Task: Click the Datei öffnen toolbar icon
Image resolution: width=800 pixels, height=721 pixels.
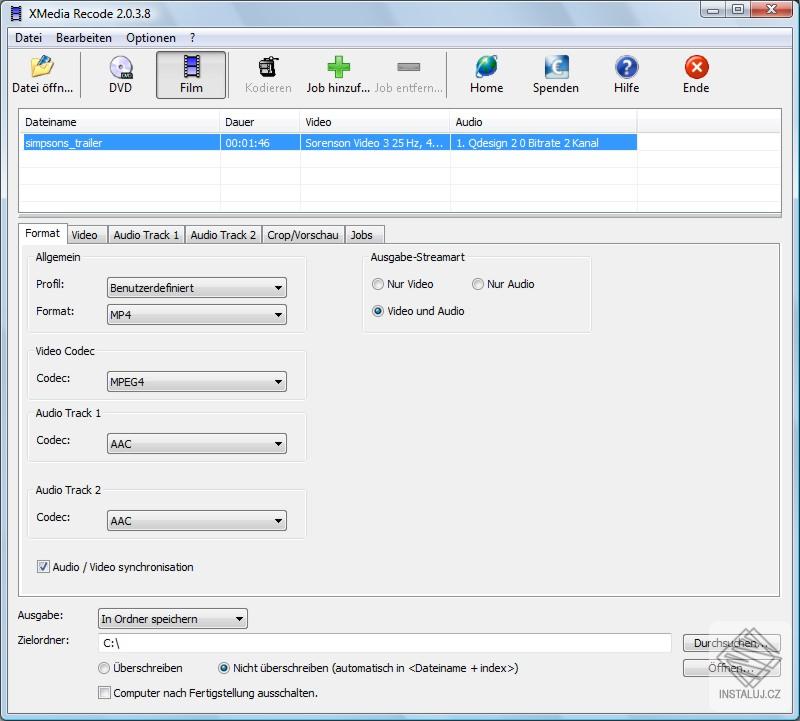Action: pos(40,72)
